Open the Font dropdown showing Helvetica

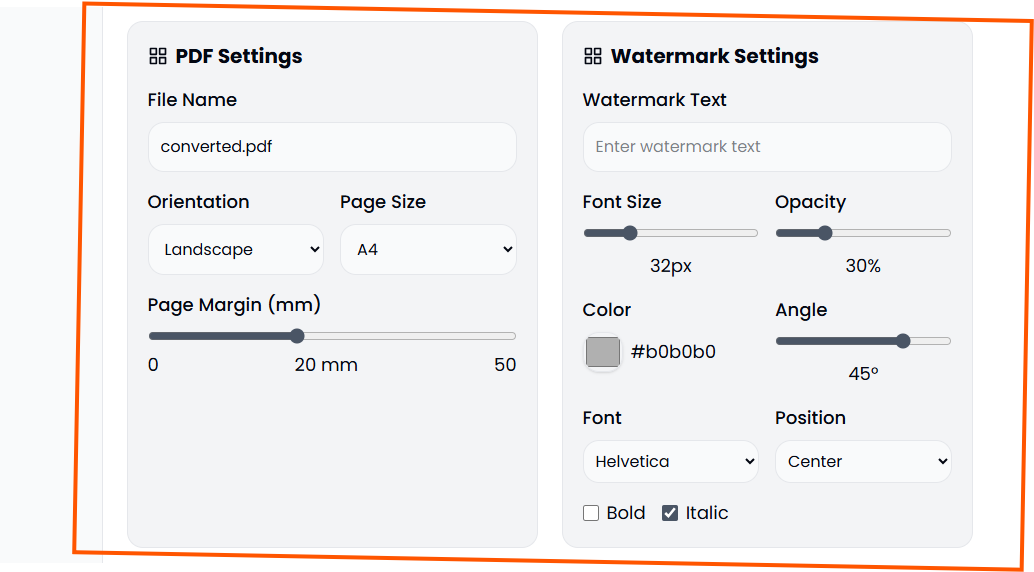coord(670,462)
